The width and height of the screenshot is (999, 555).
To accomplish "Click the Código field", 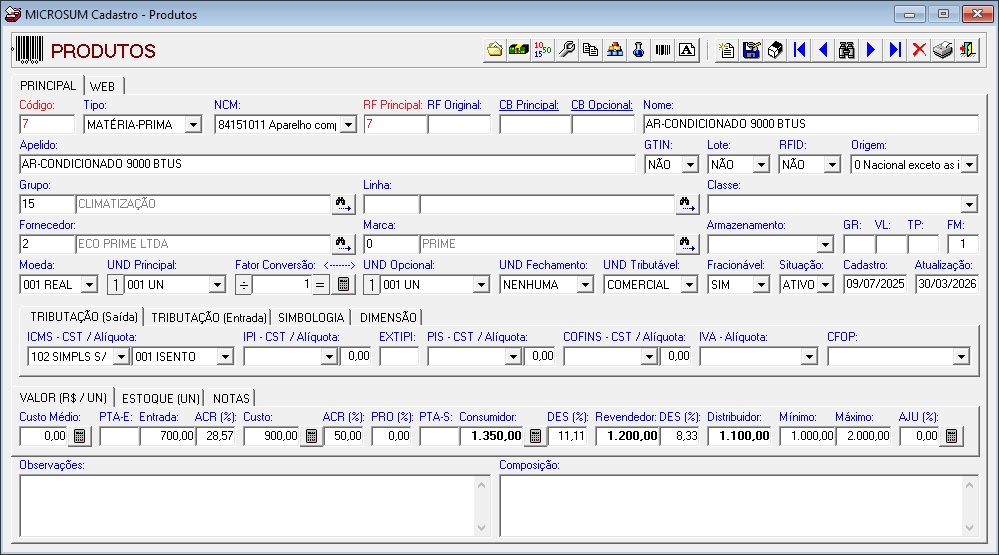I will point(47,124).
